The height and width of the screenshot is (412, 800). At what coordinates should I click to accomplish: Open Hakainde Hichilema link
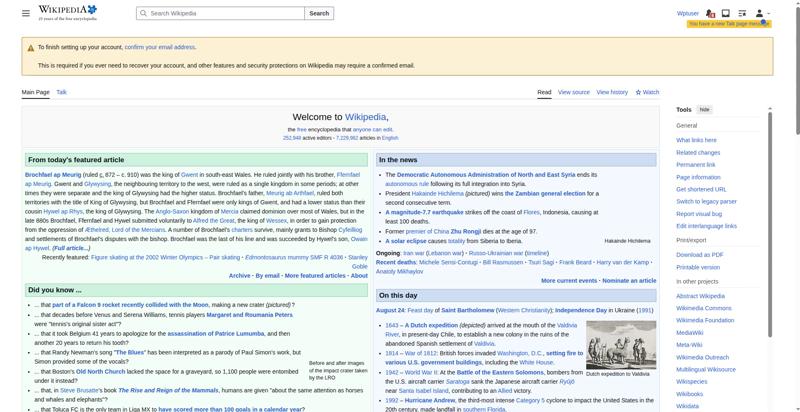tap(438, 194)
